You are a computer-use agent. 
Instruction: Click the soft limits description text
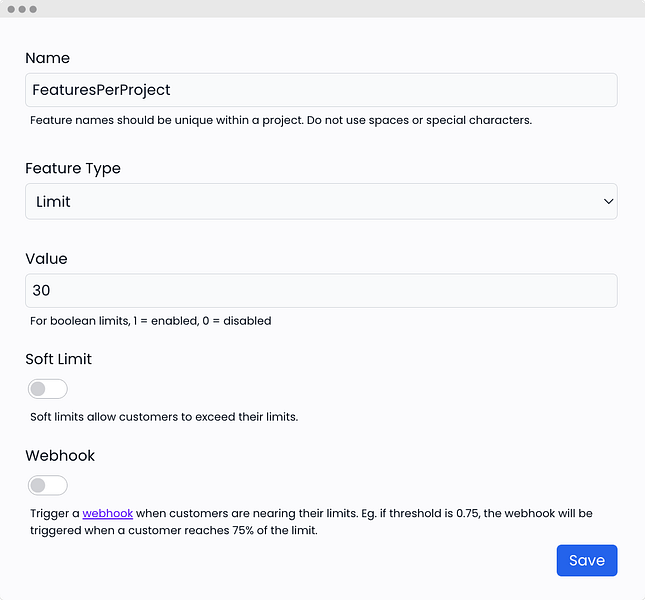164,416
